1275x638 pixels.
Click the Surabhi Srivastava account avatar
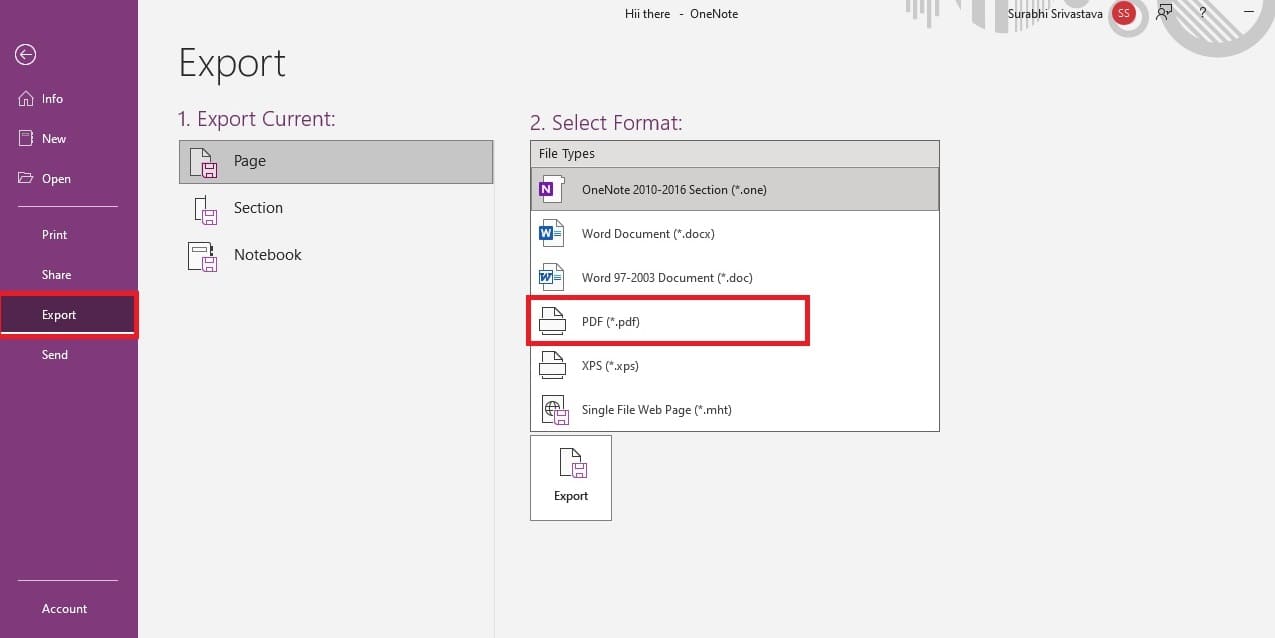tap(1124, 14)
